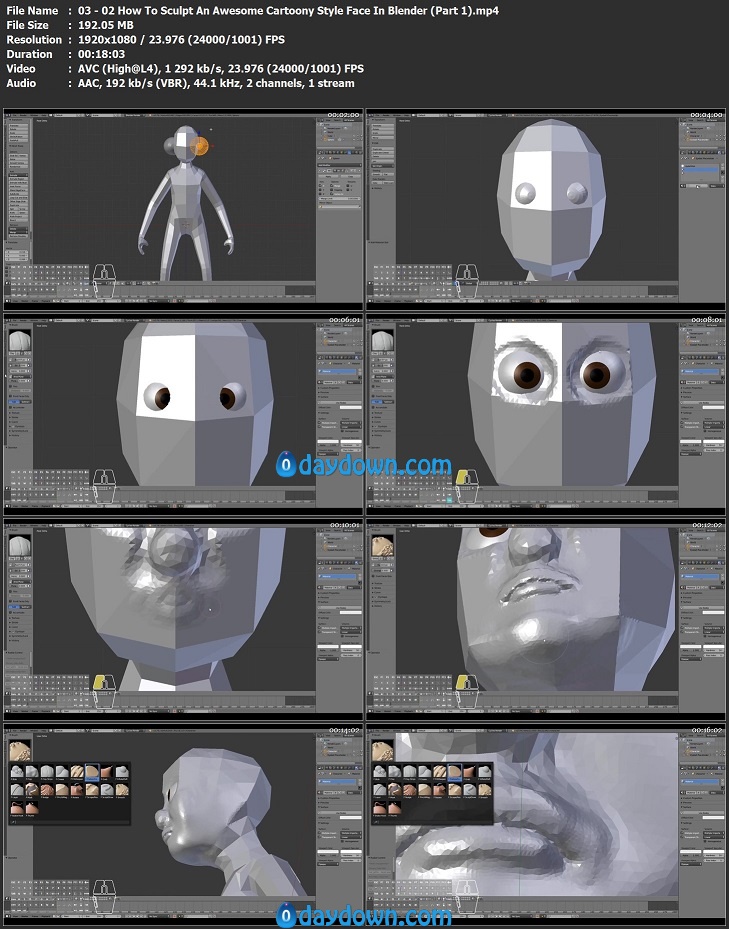Select the Snake Hook brush in 00:14:02 frame
Screen dimensions: 729x929
(x=17, y=808)
